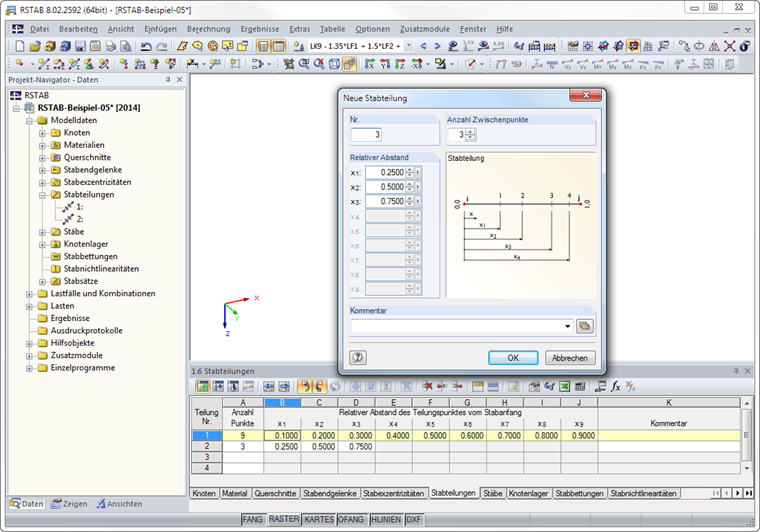Switch to the Querschnitte table tab
Image resolution: width=760 pixels, height=532 pixels.
pyautogui.click(x=275, y=493)
